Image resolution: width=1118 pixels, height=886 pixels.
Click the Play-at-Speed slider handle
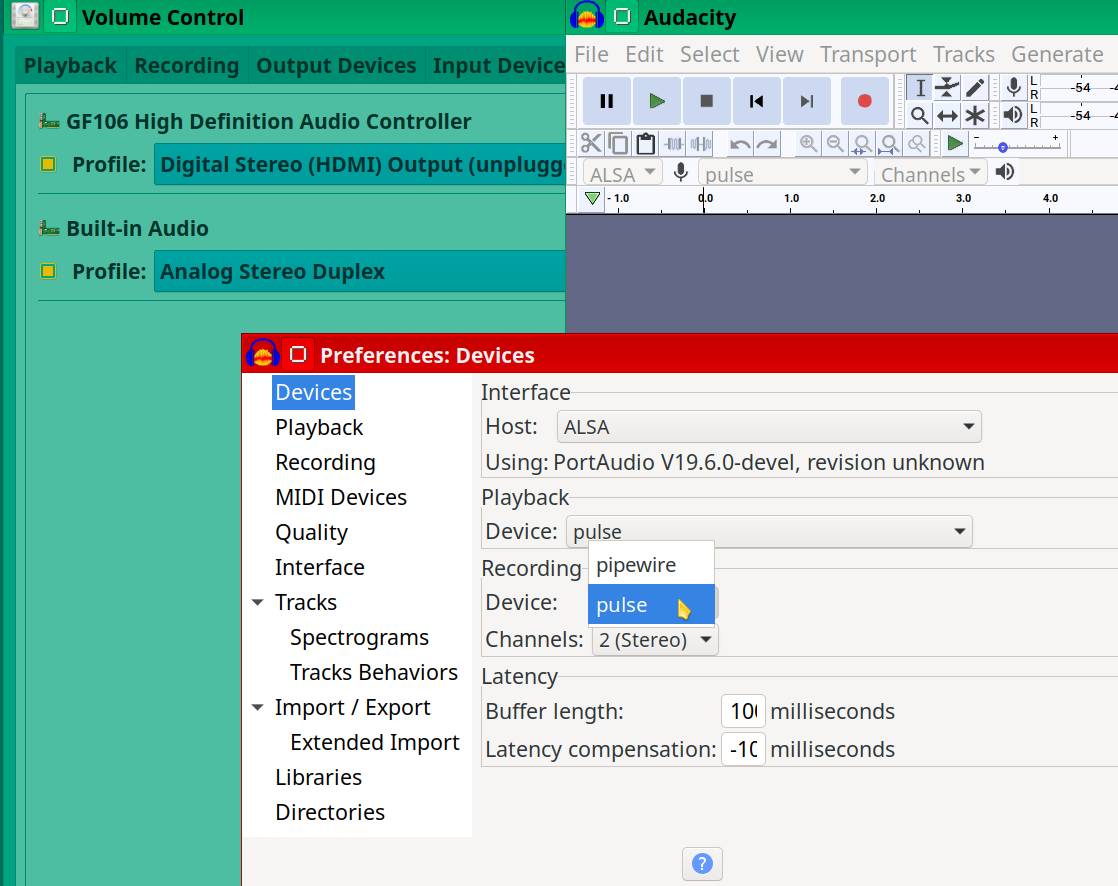[x=1002, y=148]
